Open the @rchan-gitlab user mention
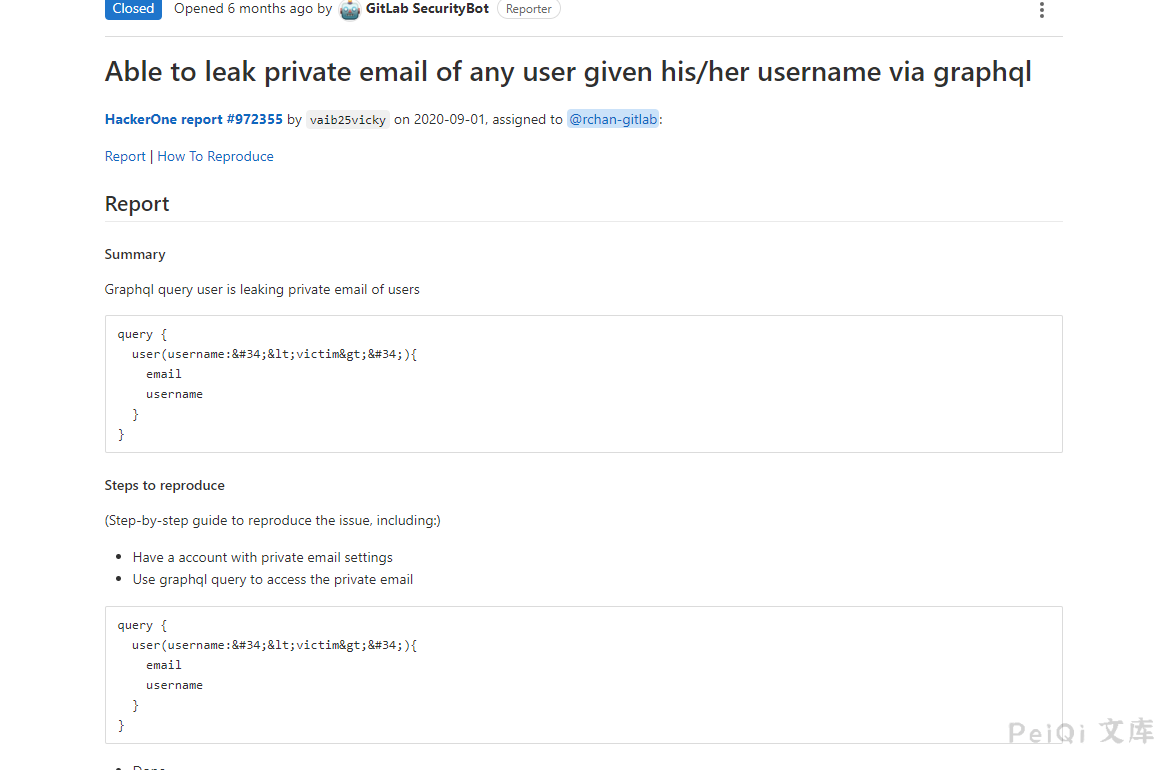1167x770 pixels. pos(613,119)
